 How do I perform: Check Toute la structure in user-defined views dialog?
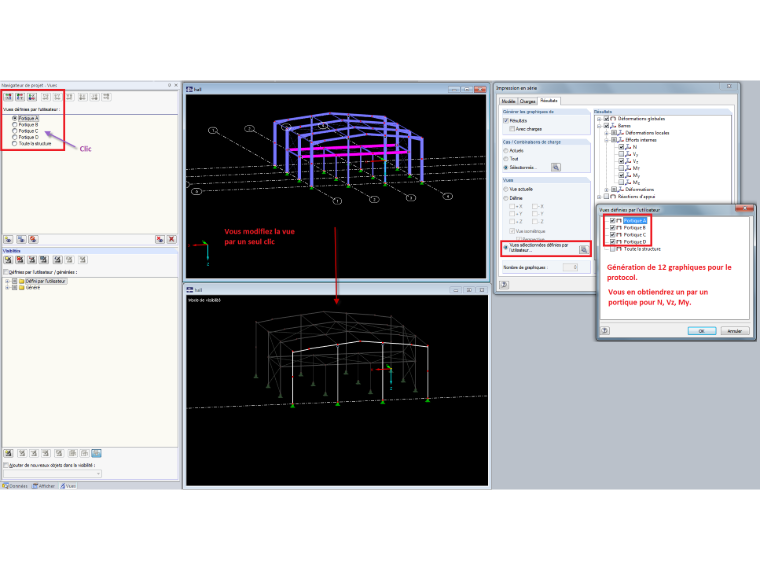[613, 249]
